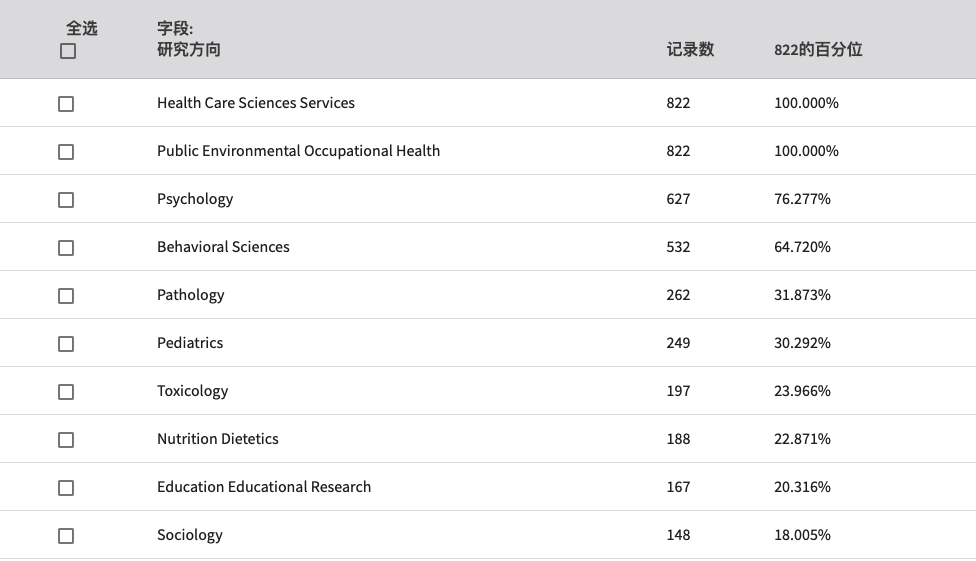This screenshot has width=976, height=561.
Task: Tick the 全选 select-all checkbox
Action: pyautogui.click(x=68, y=51)
